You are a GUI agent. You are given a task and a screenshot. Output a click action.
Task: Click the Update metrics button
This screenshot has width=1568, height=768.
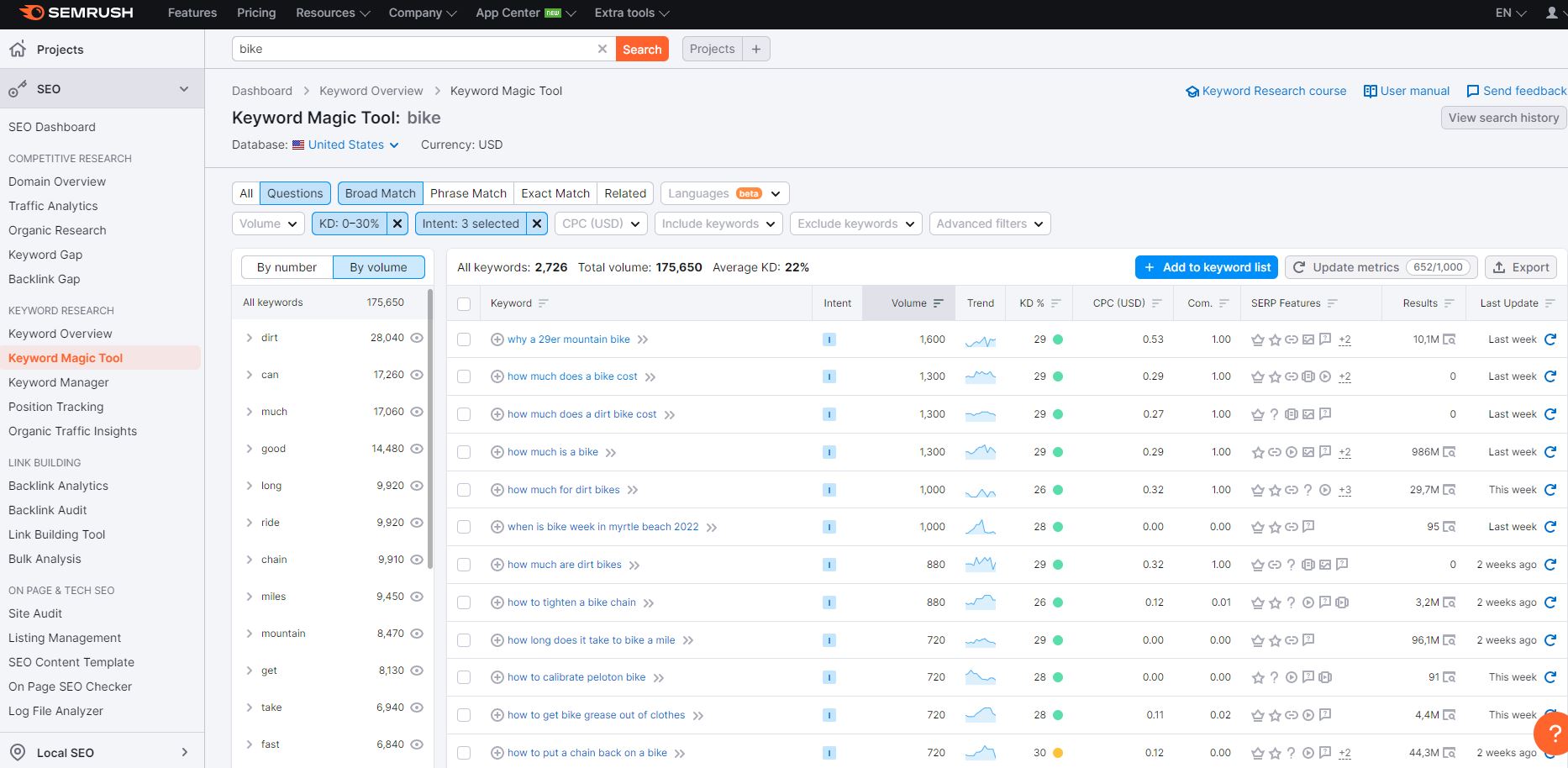click(1381, 267)
